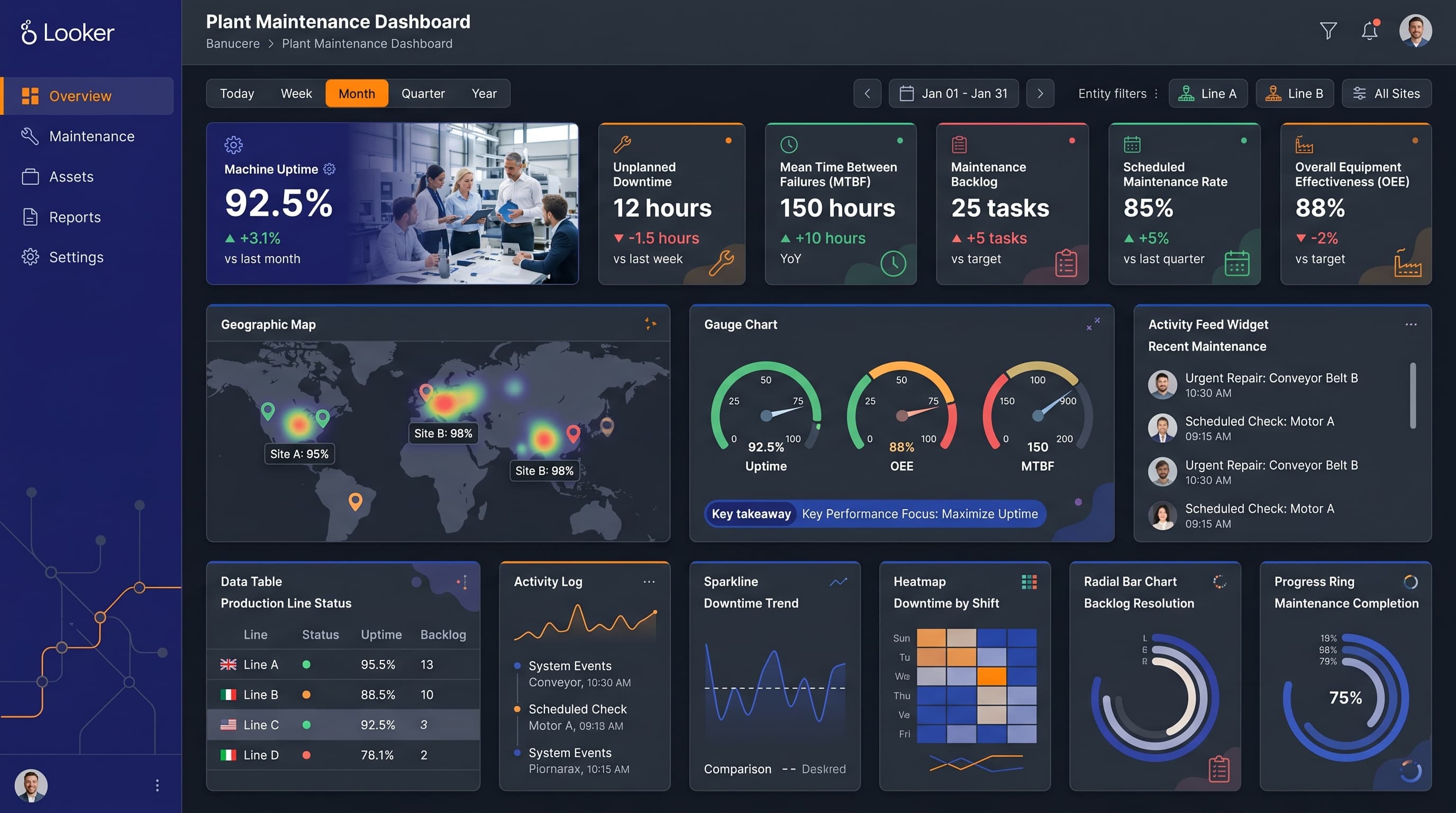Click the large gear icon on uptime card
The image size is (1456, 813).
[233, 144]
